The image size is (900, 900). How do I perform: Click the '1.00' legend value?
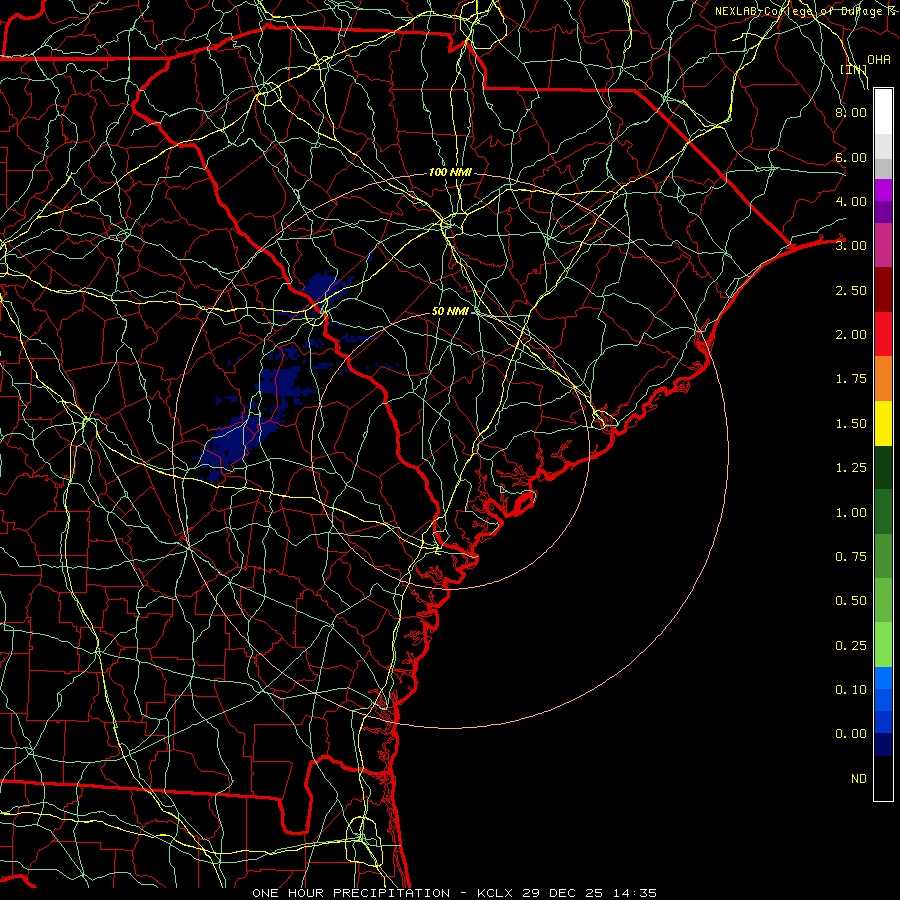tap(851, 513)
